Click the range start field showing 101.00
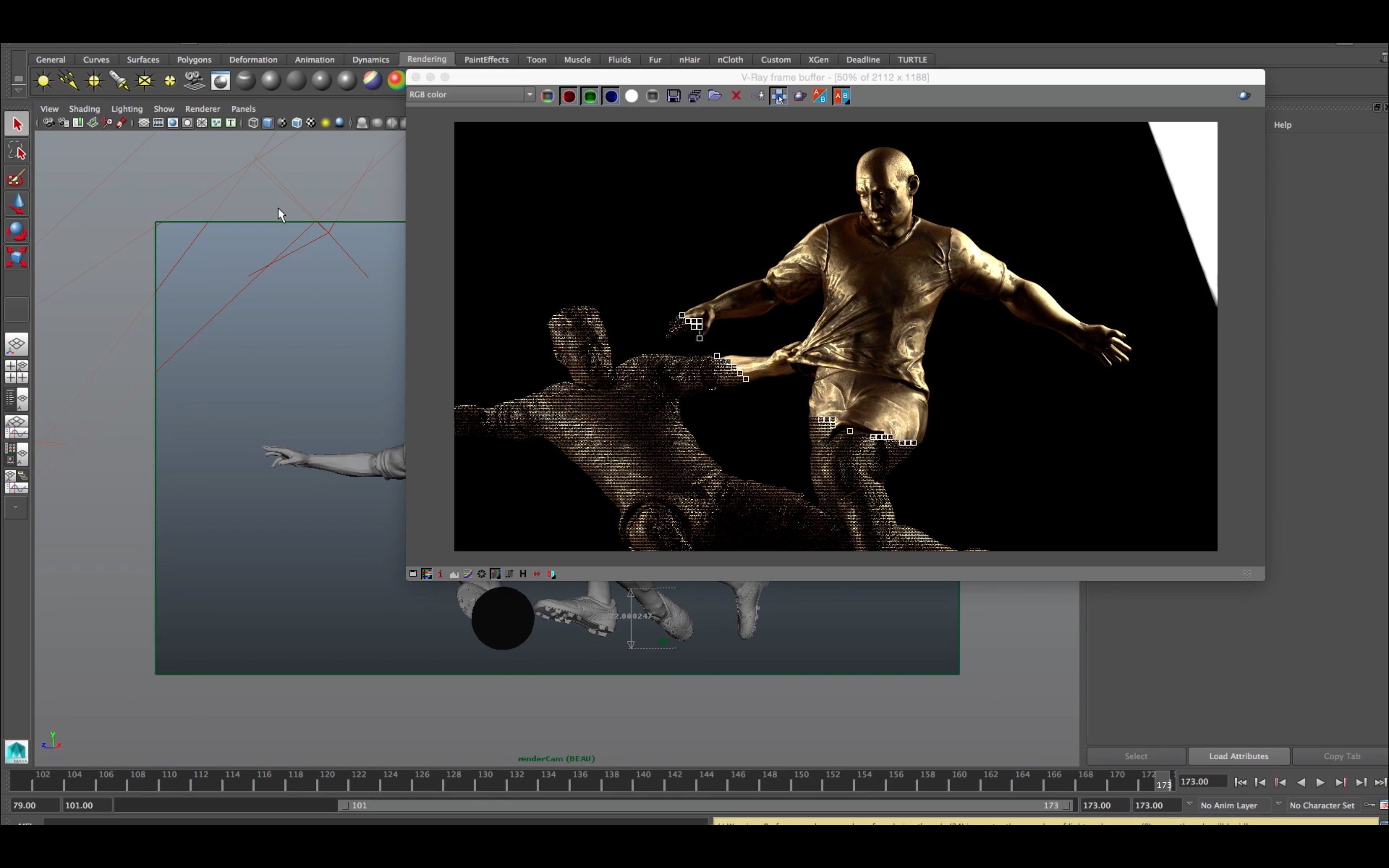The image size is (1389, 868). 87,806
